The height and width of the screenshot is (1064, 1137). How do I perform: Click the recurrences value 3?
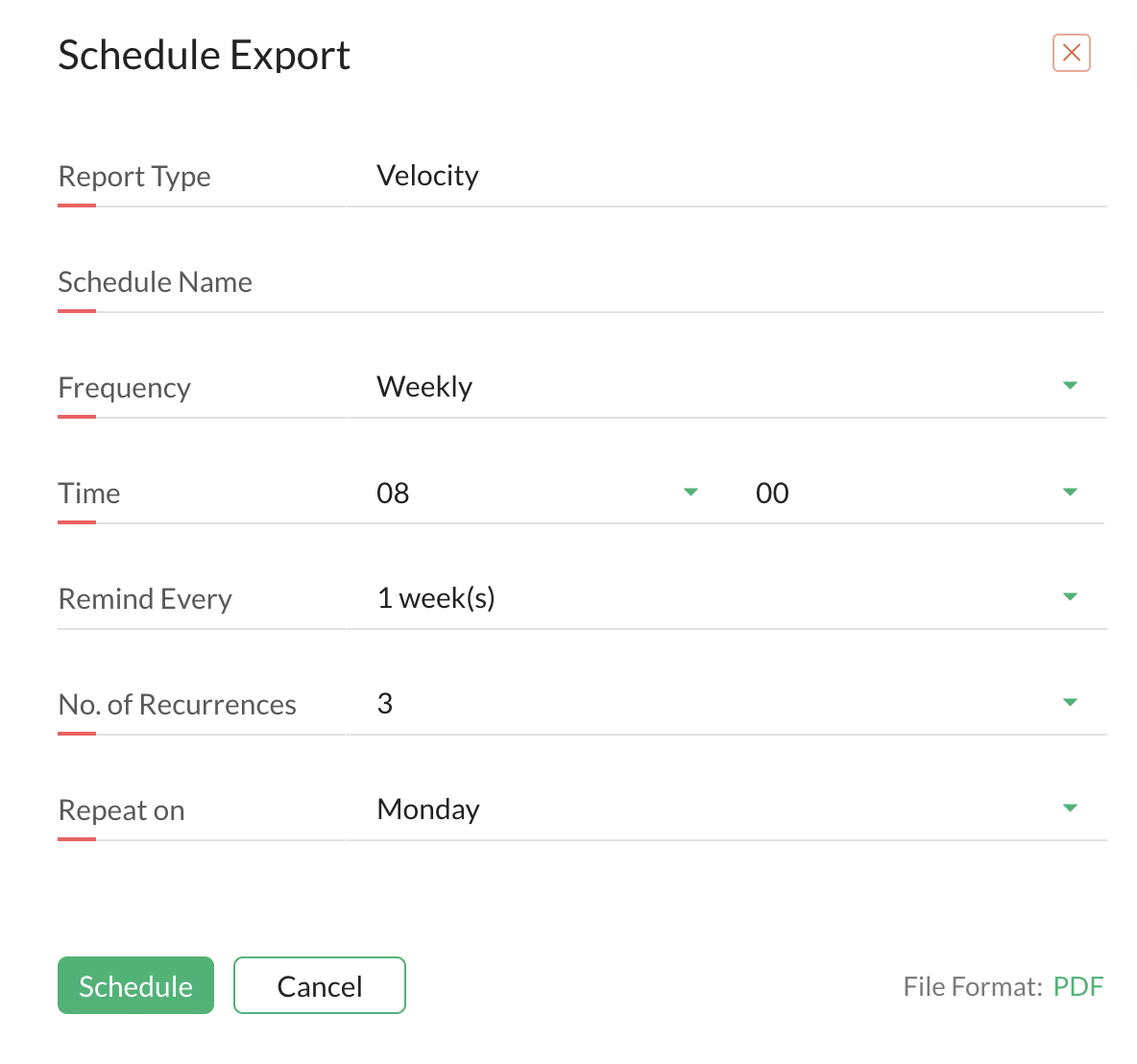click(384, 704)
